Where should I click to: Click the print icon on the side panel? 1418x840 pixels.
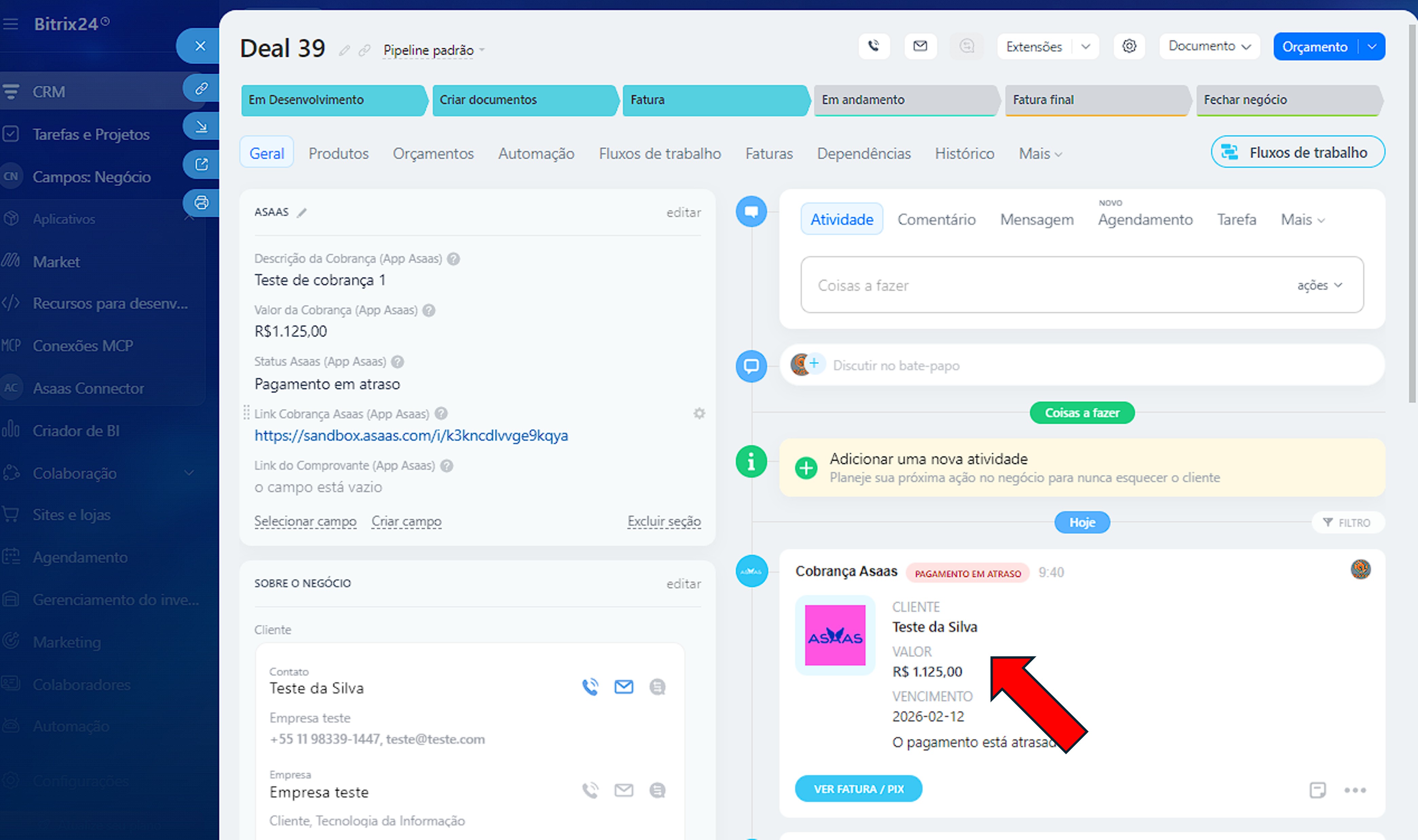(201, 202)
